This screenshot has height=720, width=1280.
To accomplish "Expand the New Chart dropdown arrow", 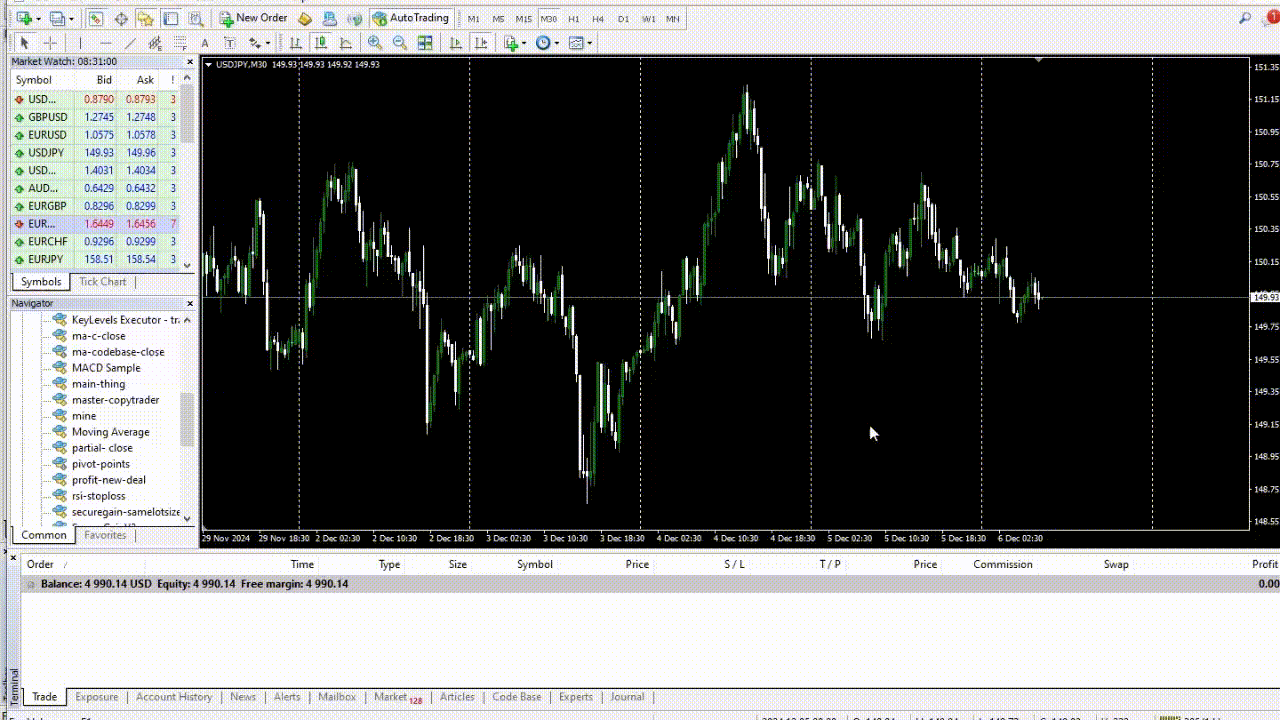I will [38, 18].
